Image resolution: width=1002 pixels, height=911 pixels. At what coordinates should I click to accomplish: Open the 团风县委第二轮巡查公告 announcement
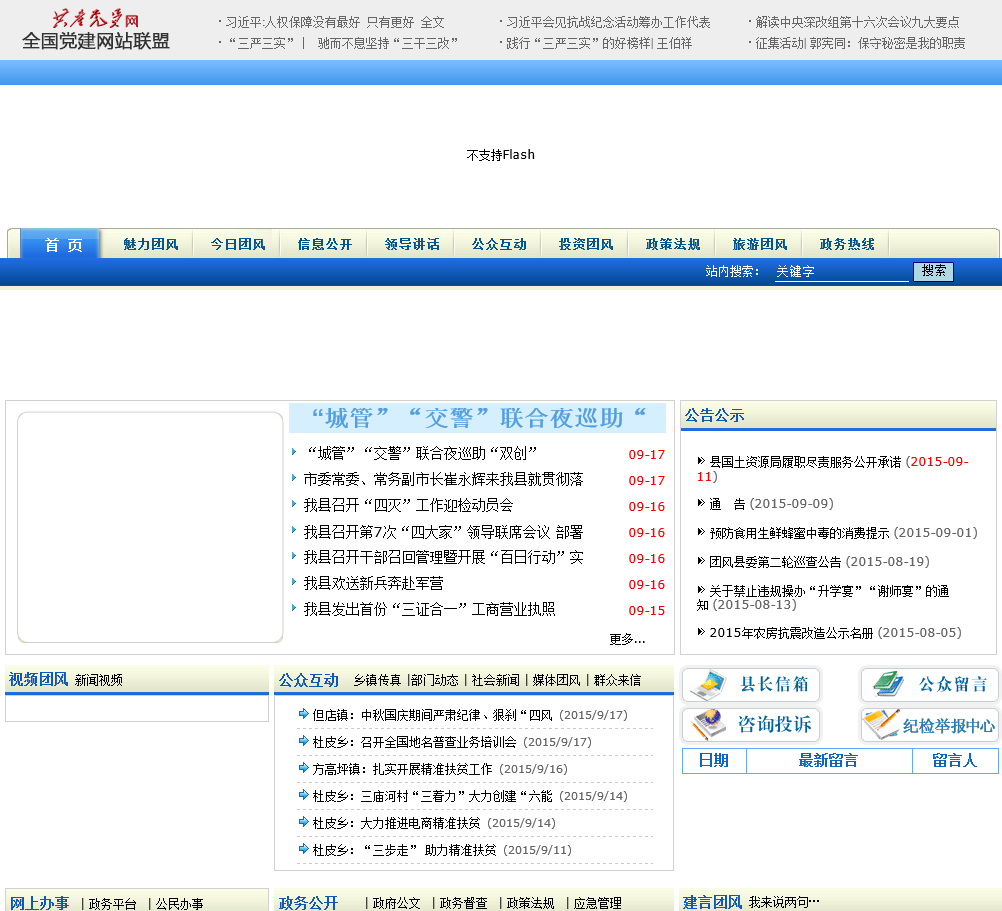pyautogui.click(x=775, y=562)
